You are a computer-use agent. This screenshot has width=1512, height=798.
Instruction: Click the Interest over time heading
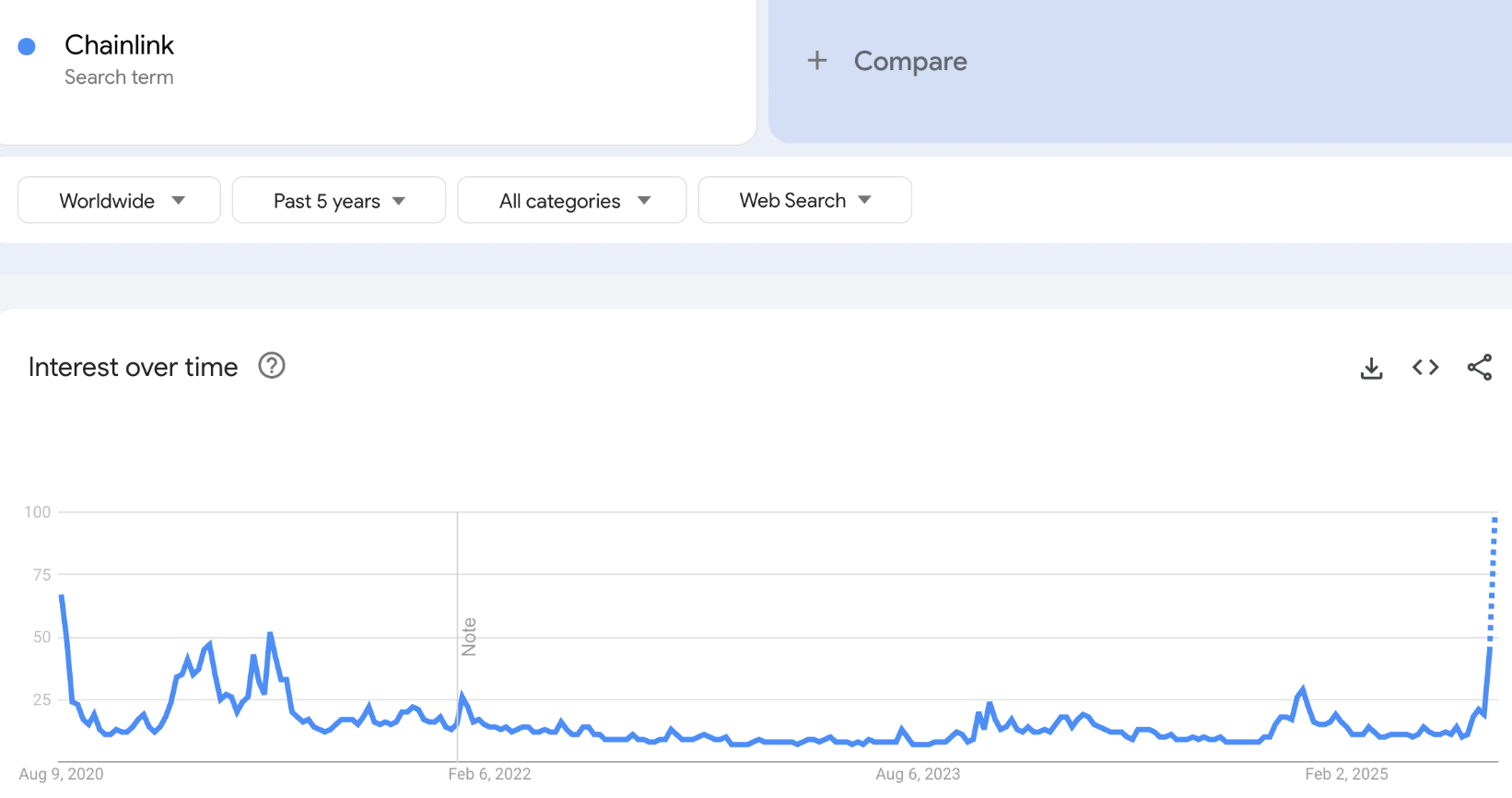[x=134, y=367]
